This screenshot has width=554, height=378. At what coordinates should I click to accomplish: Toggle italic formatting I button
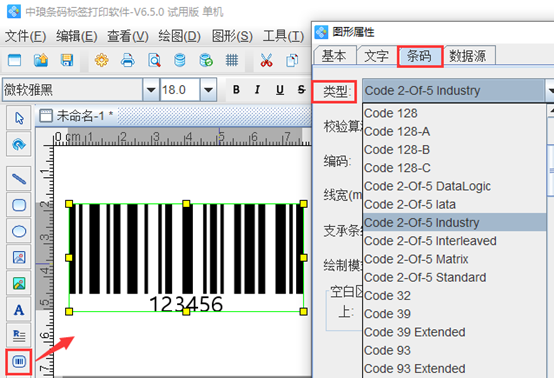pyautogui.click(x=258, y=90)
